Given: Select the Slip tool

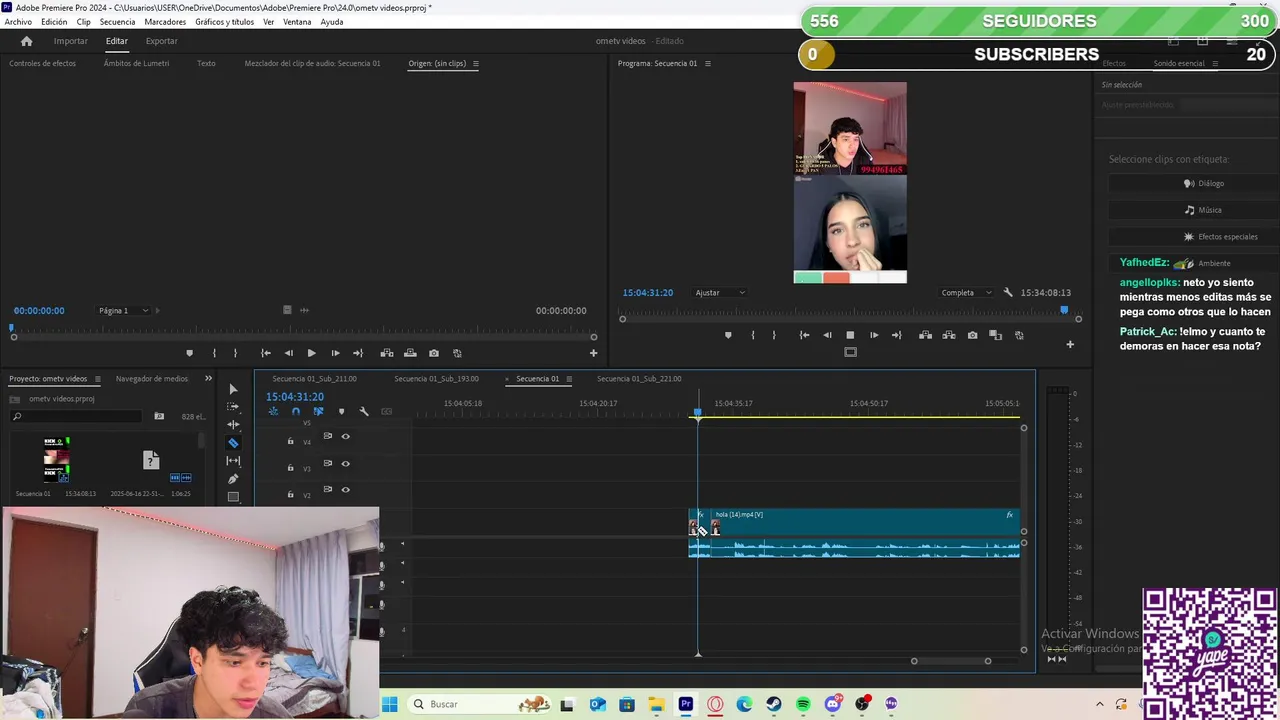Looking at the screenshot, I should click(233, 461).
